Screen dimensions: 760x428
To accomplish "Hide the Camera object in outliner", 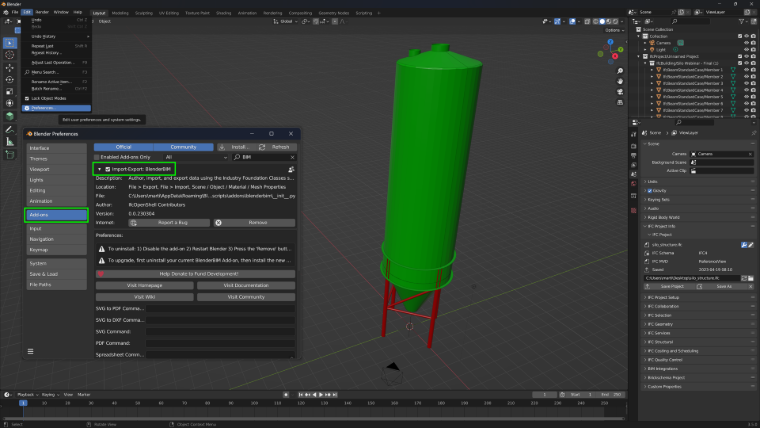I will (746, 43).
